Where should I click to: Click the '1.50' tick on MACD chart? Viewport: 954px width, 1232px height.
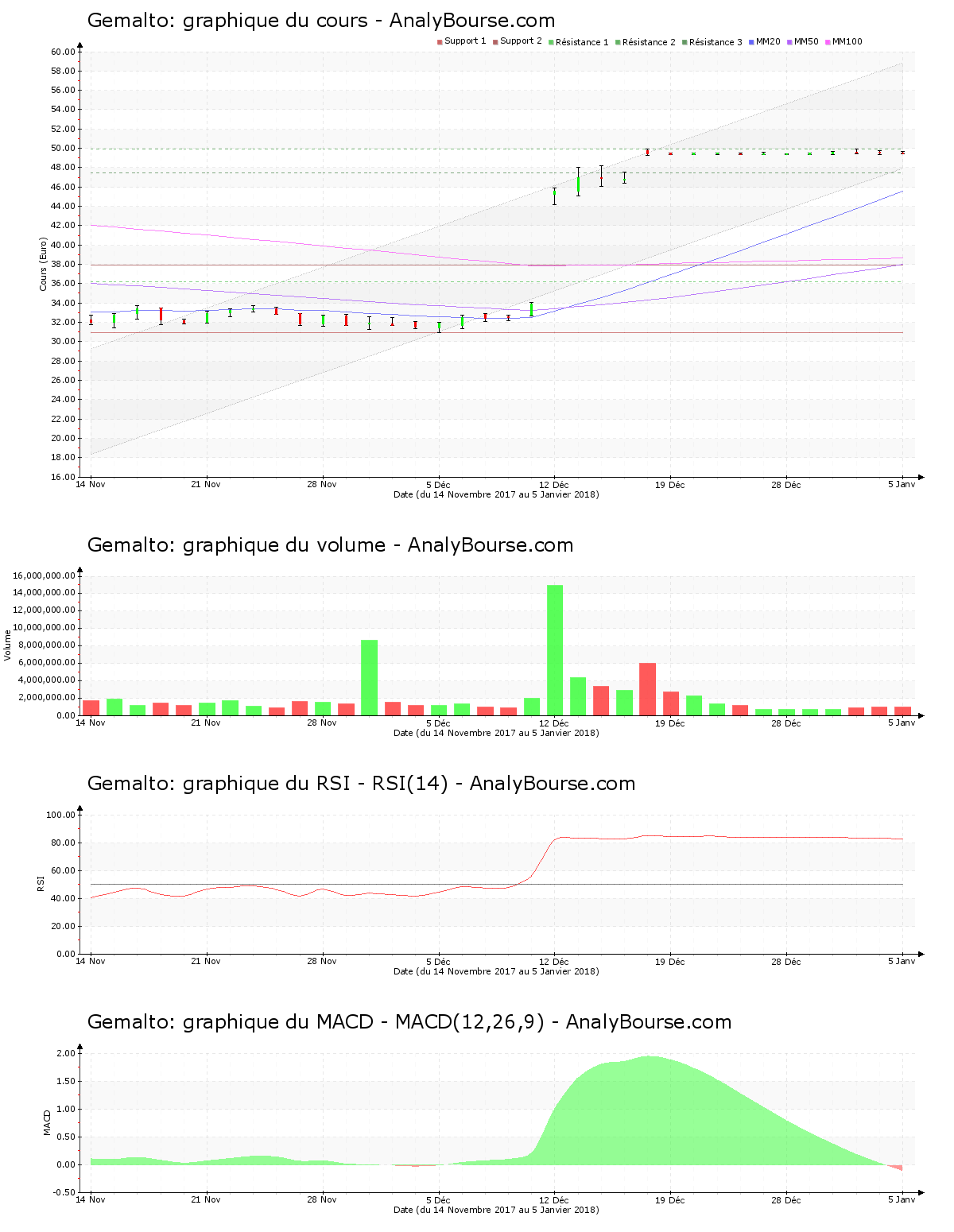click(x=66, y=1081)
